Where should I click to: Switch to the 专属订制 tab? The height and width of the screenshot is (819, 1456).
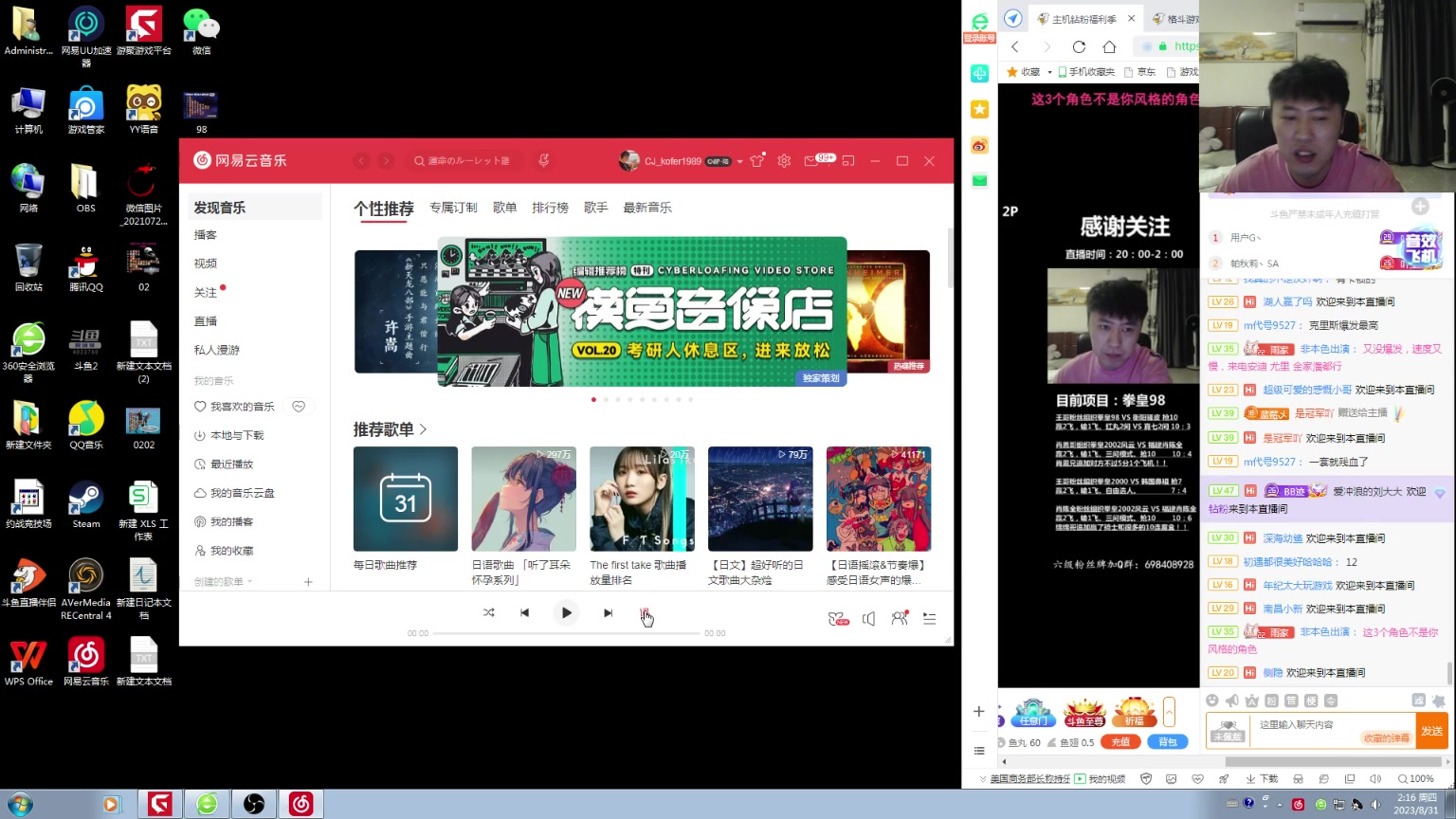click(453, 208)
